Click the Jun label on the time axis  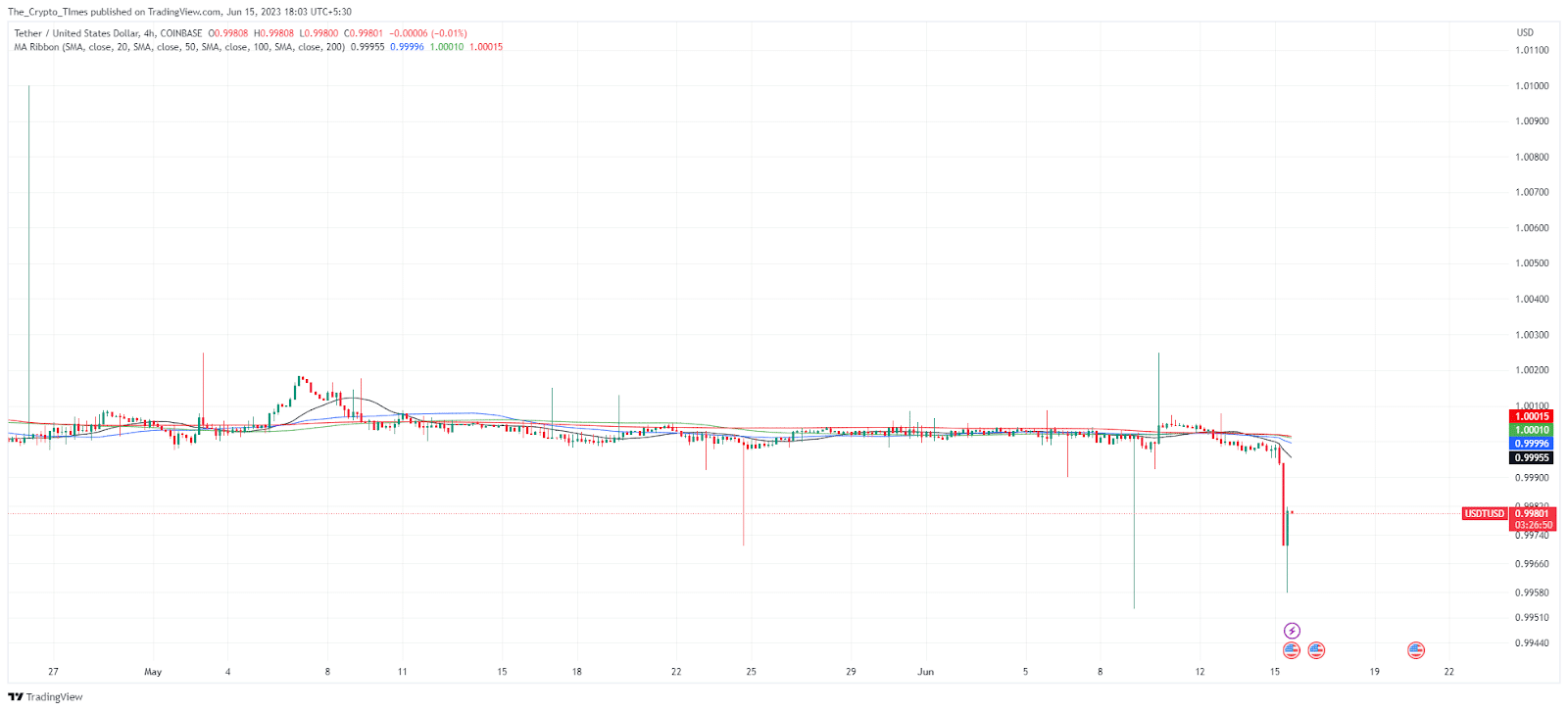pos(926,672)
